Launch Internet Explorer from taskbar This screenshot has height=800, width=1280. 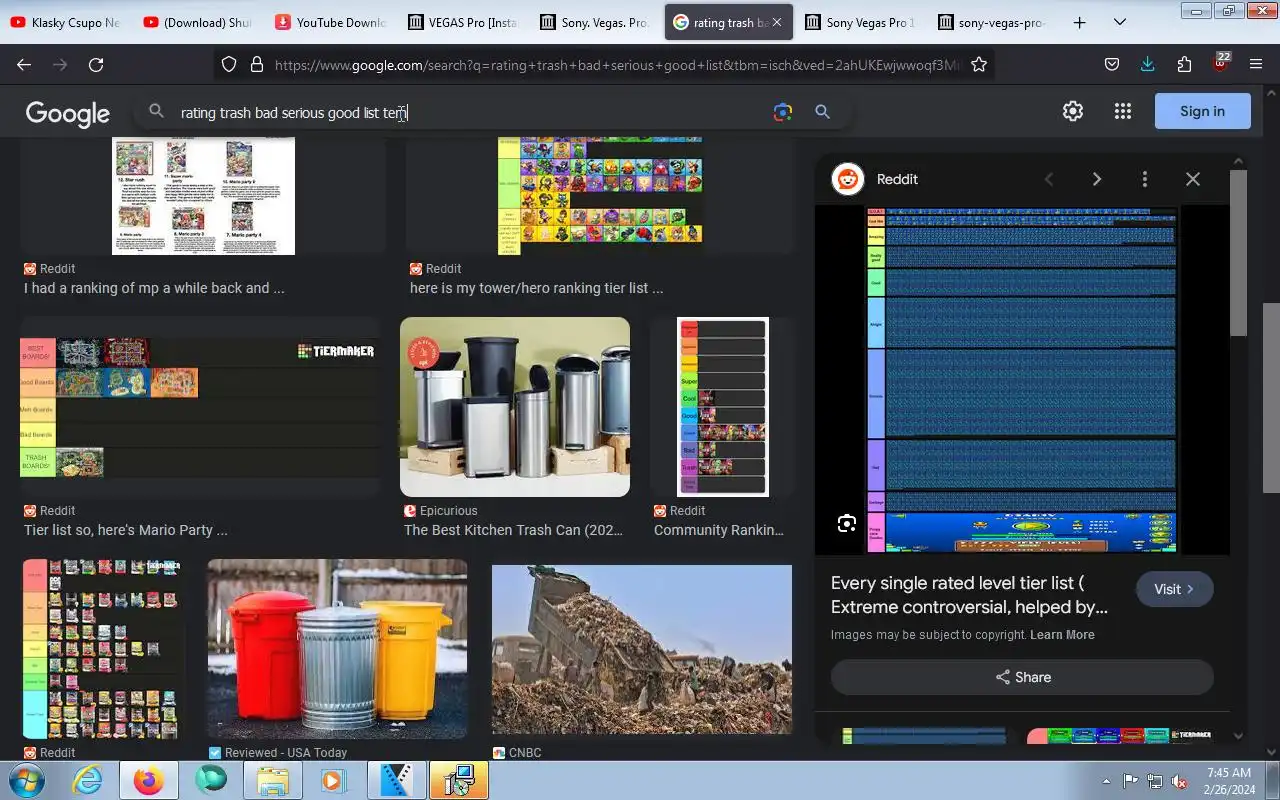click(87, 780)
